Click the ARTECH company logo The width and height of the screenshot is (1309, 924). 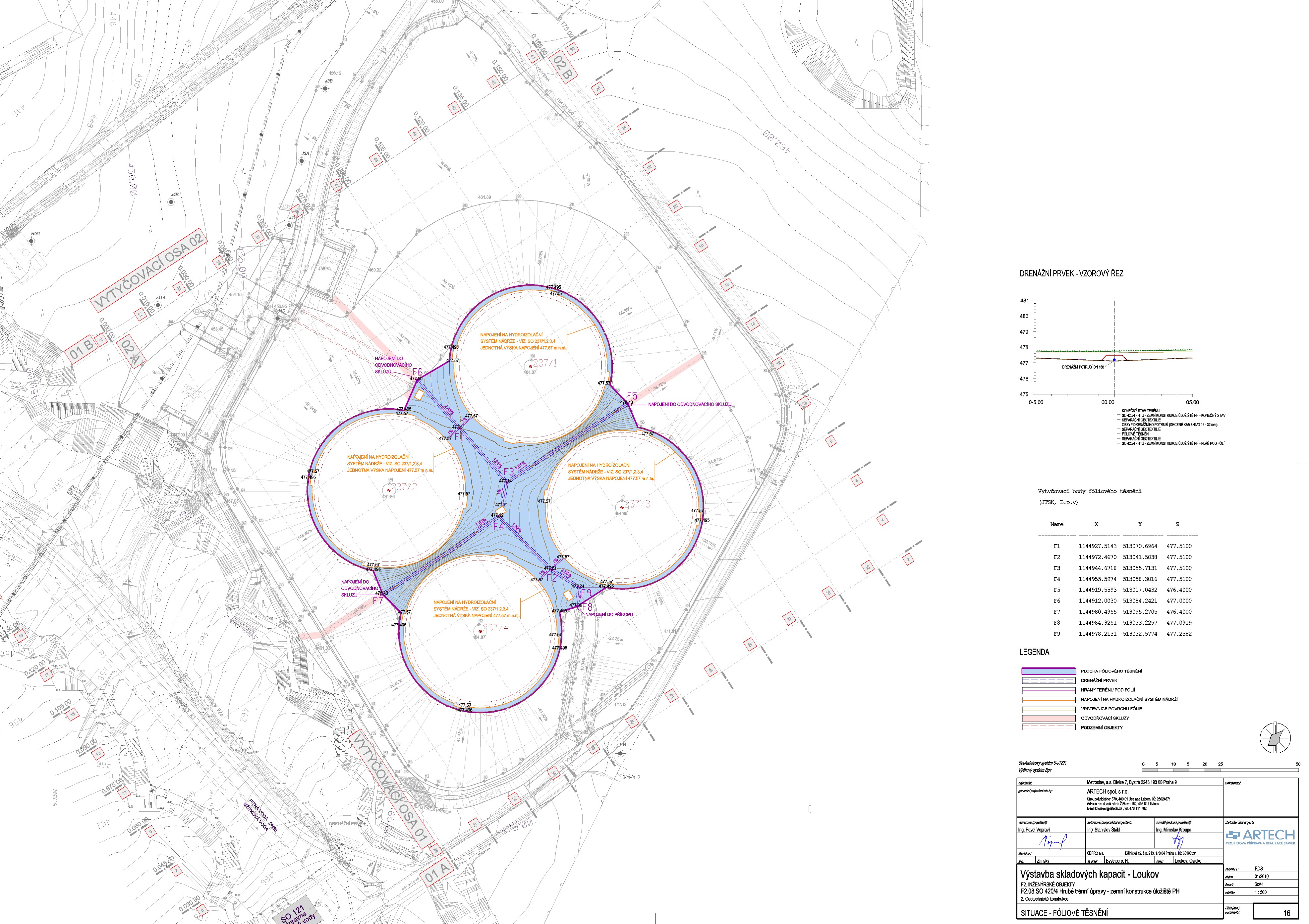pyautogui.click(x=1260, y=836)
